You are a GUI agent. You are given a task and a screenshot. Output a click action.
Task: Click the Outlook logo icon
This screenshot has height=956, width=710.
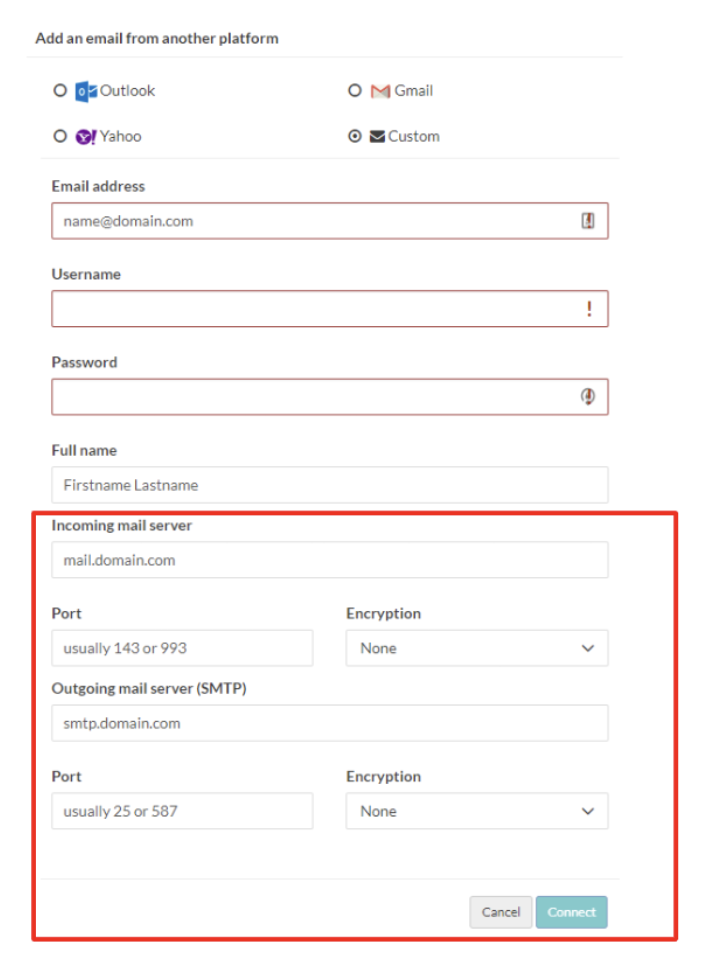point(86,91)
